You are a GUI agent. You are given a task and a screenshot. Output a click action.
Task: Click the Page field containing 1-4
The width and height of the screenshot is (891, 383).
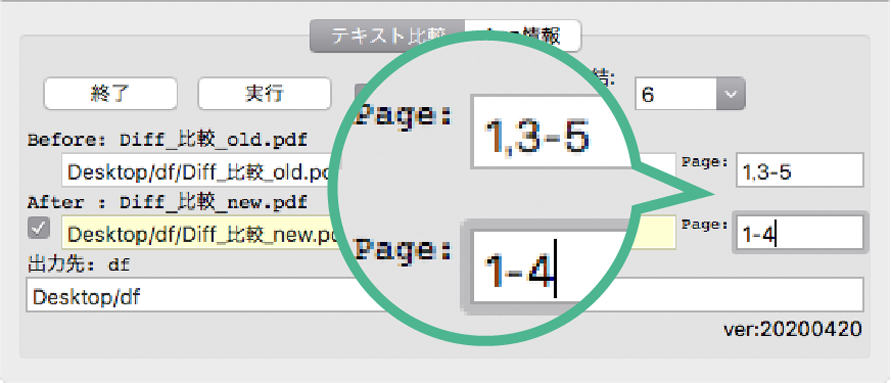800,232
